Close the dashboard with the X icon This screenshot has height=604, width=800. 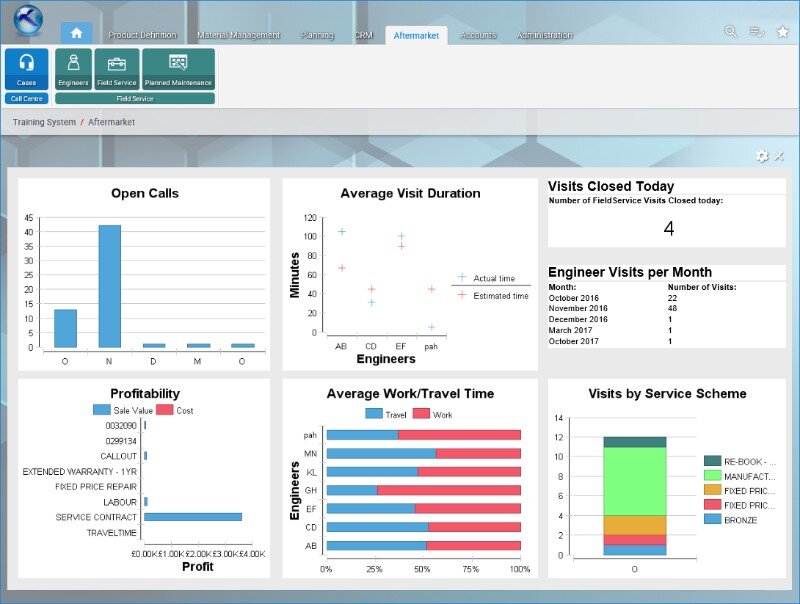point(779,156)
